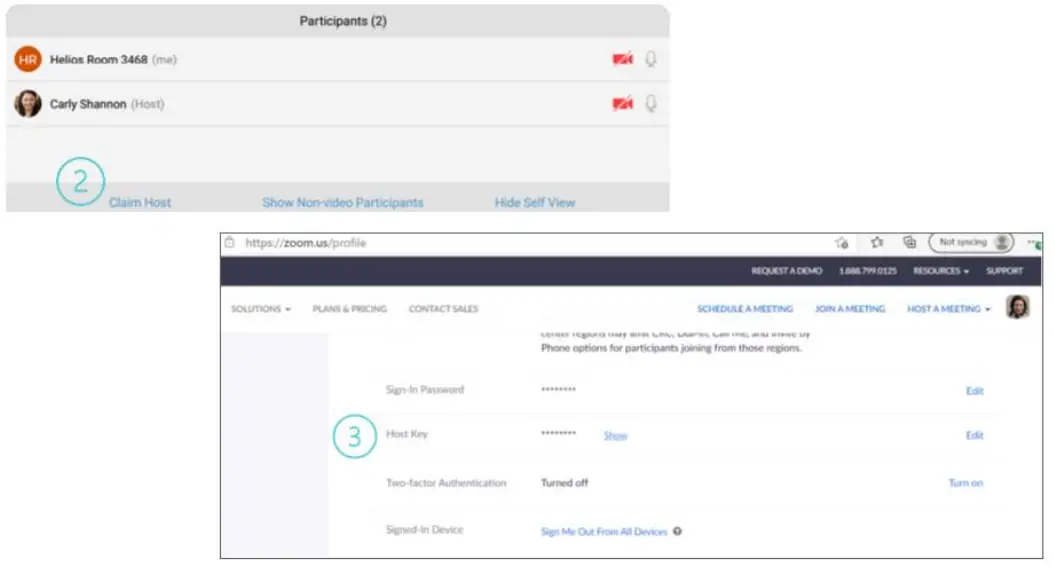Edit the Host Key
Screen dimensions: 1055x572
point(974,435)
